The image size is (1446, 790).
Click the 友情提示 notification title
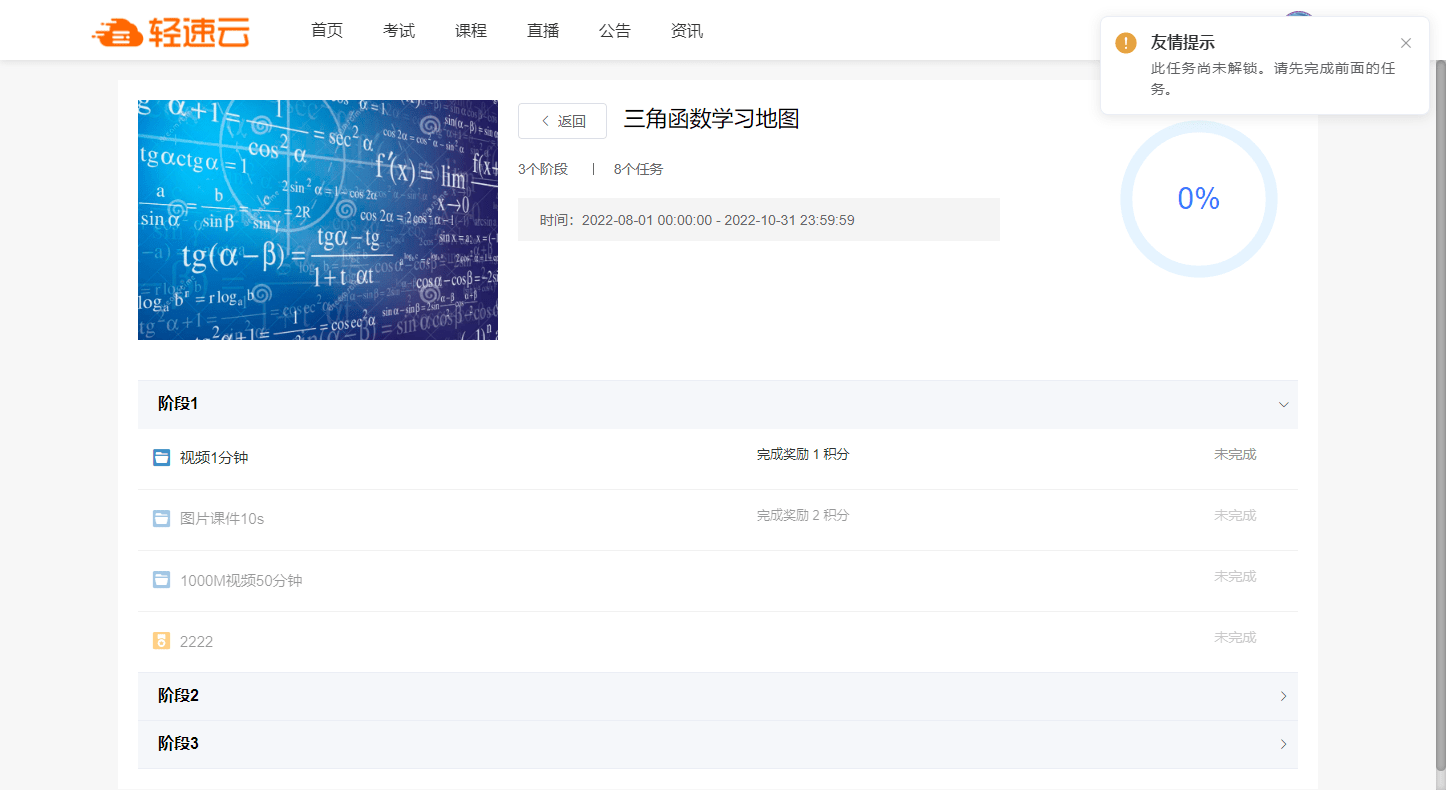click(x=1183, y=42)
